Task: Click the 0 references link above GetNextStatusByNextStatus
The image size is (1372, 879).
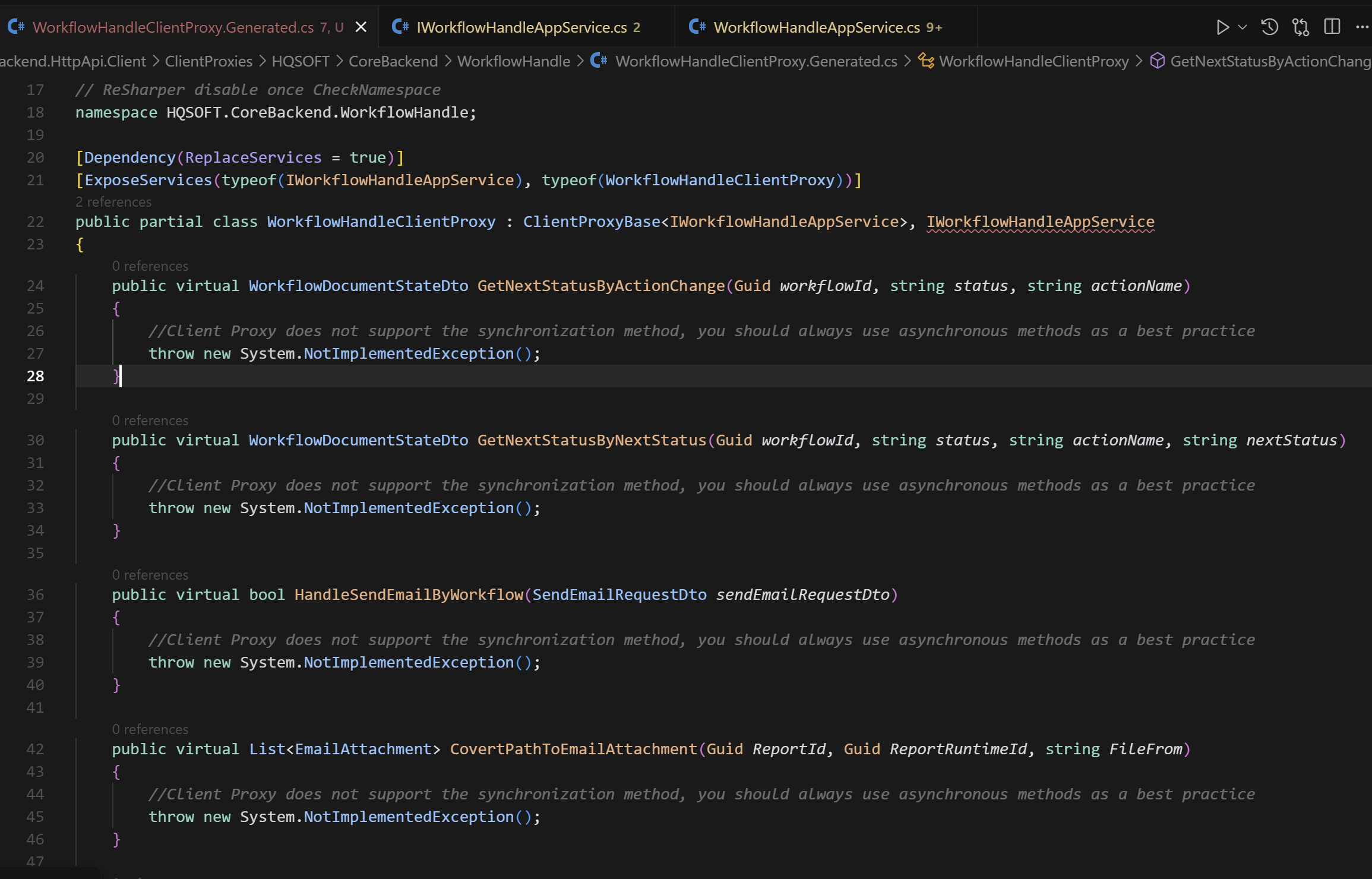Action: pyautogui.click(x=150, y=420)
